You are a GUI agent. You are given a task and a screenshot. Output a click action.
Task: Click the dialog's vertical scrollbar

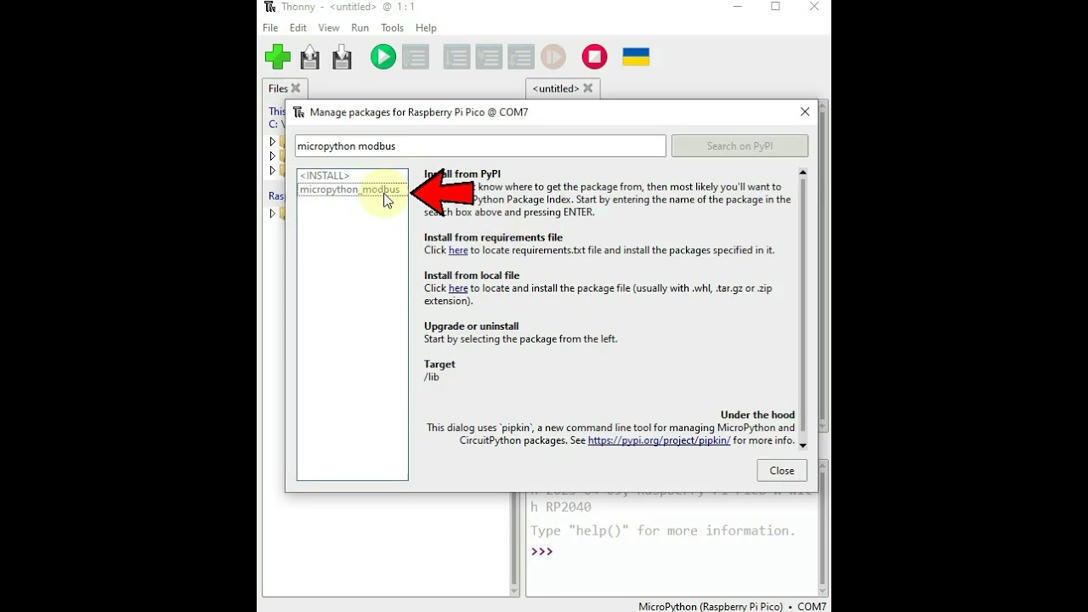pos(802,300)
